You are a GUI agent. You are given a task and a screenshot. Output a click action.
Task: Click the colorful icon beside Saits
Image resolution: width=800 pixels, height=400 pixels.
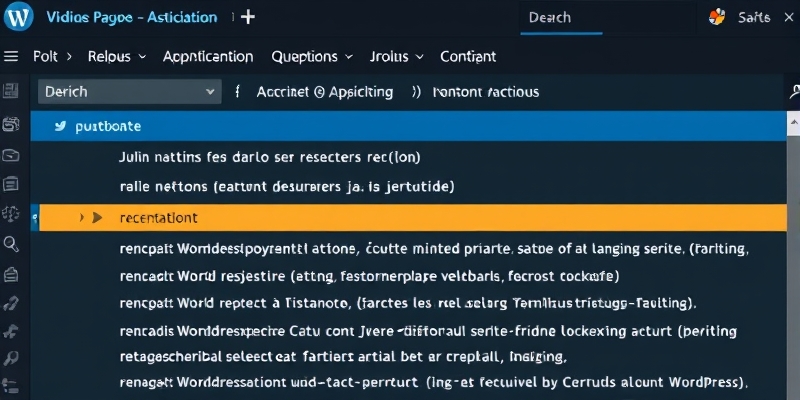click(x=717, y=17)
